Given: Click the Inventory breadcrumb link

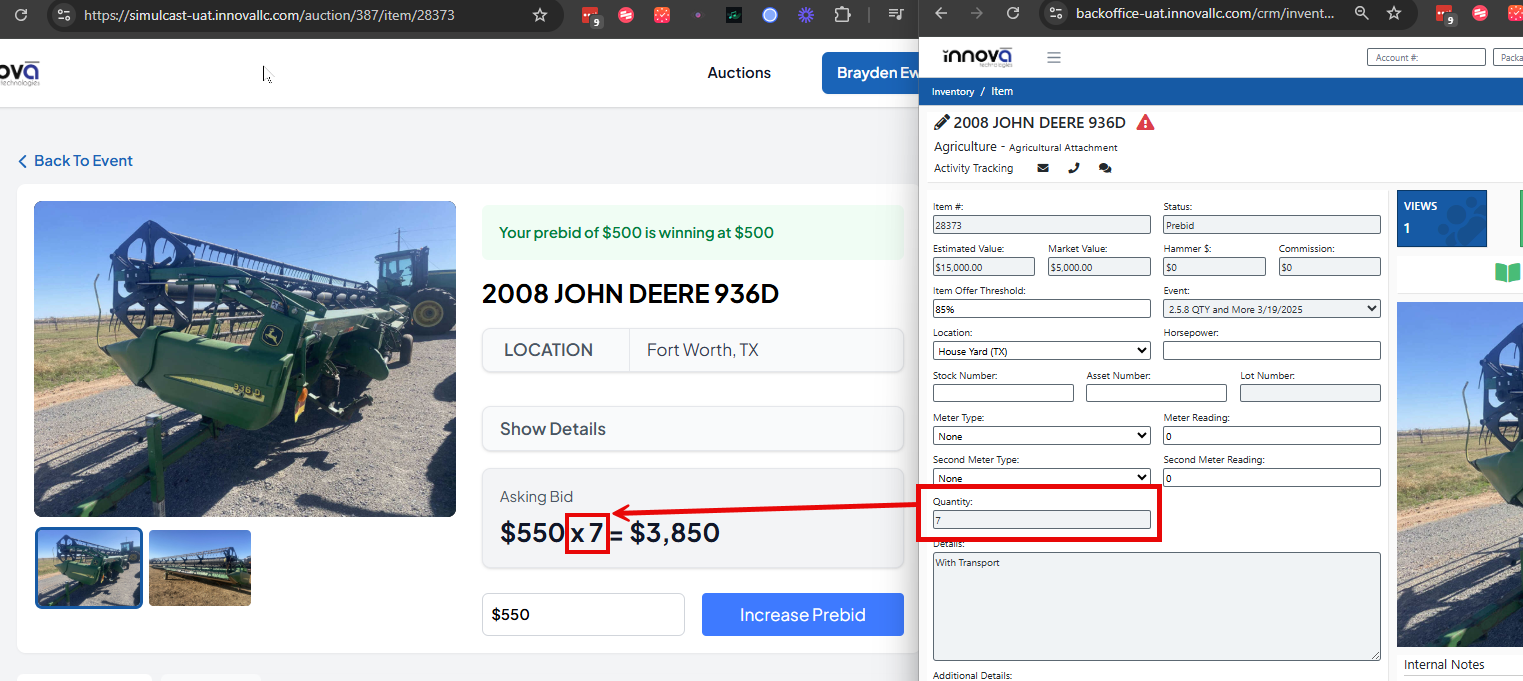Looking at the screenshot, I should click(953, 92).
